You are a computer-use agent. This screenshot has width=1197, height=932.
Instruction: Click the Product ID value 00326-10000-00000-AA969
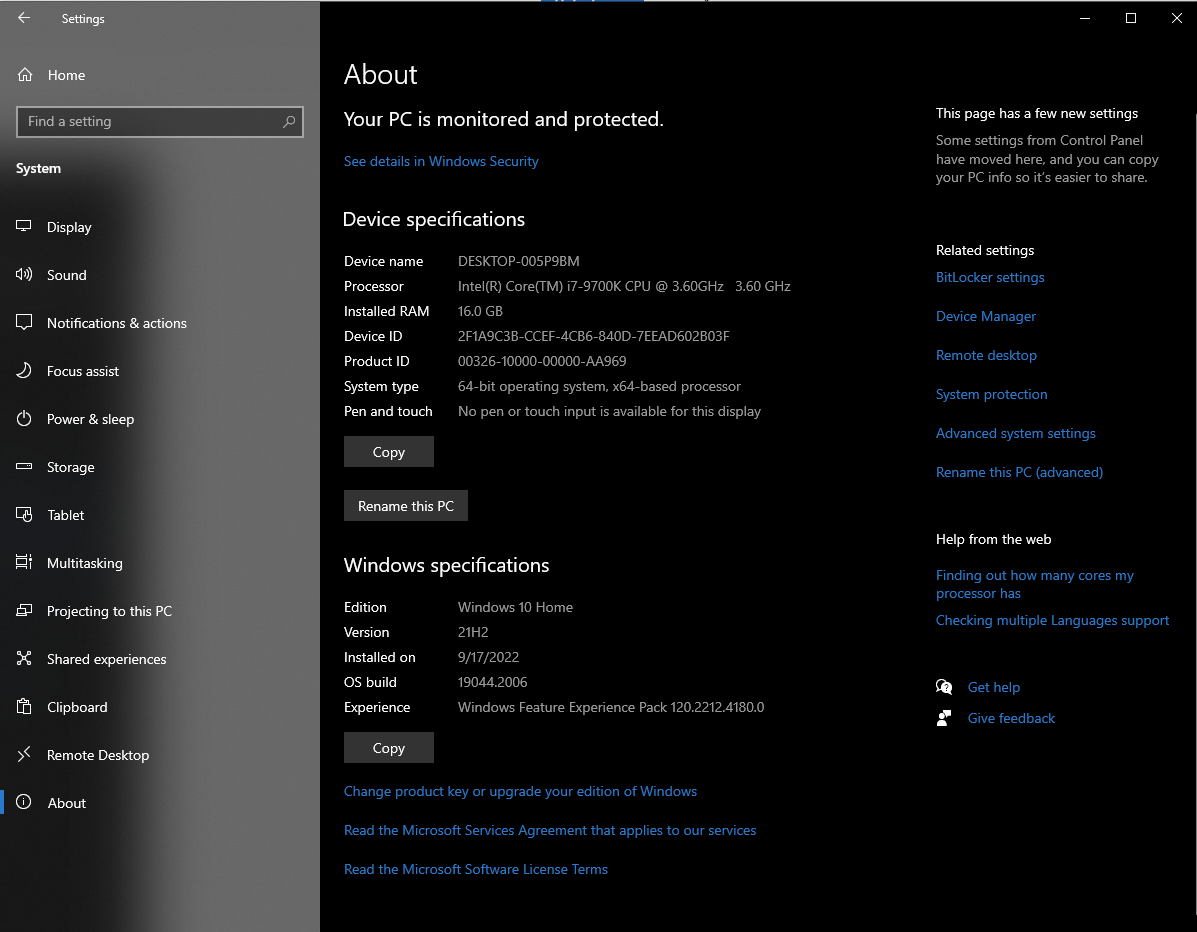pos(542,361)
